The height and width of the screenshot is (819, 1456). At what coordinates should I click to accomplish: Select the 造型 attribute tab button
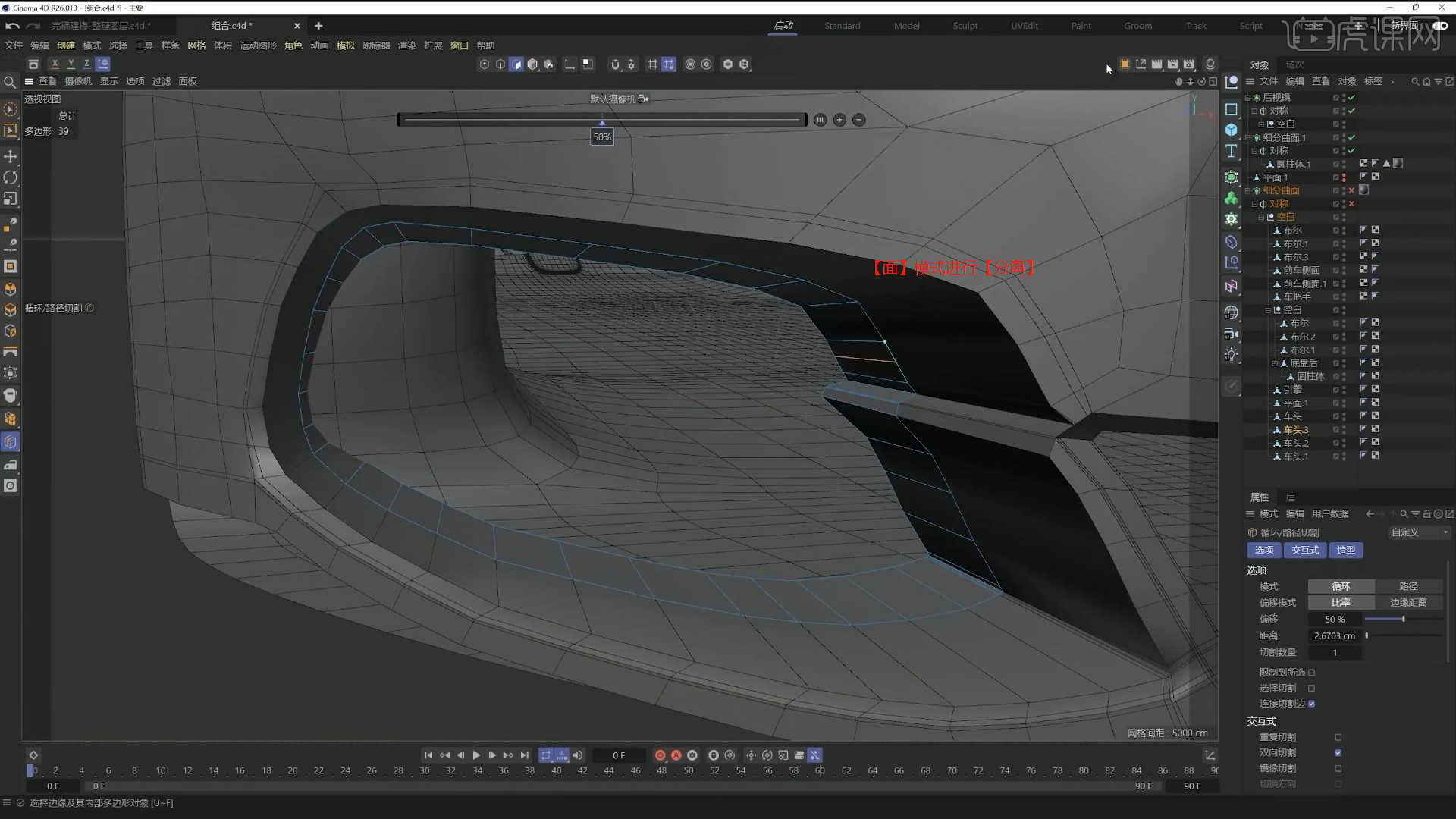(1346, 551)
